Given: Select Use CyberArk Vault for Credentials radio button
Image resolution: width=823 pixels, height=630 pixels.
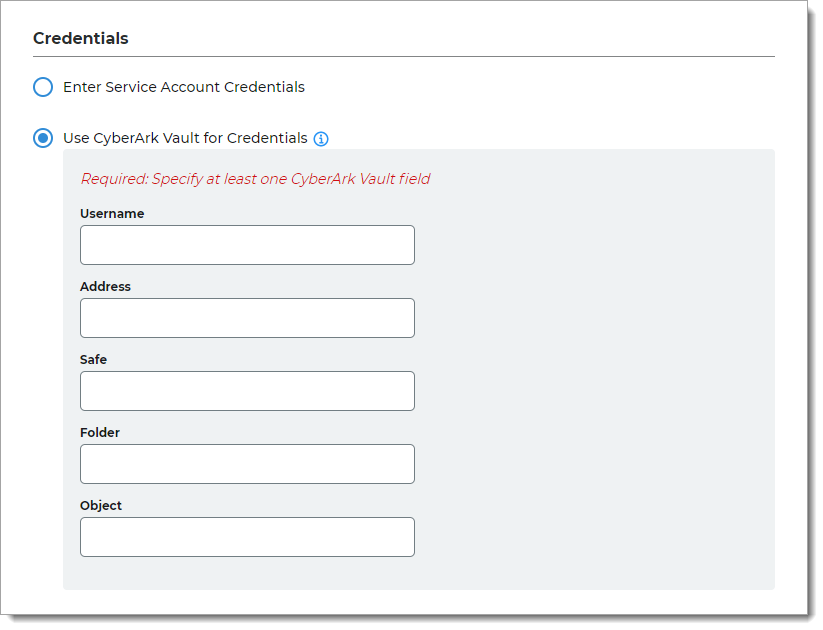Looking at the screenshot, I should 43,138.
